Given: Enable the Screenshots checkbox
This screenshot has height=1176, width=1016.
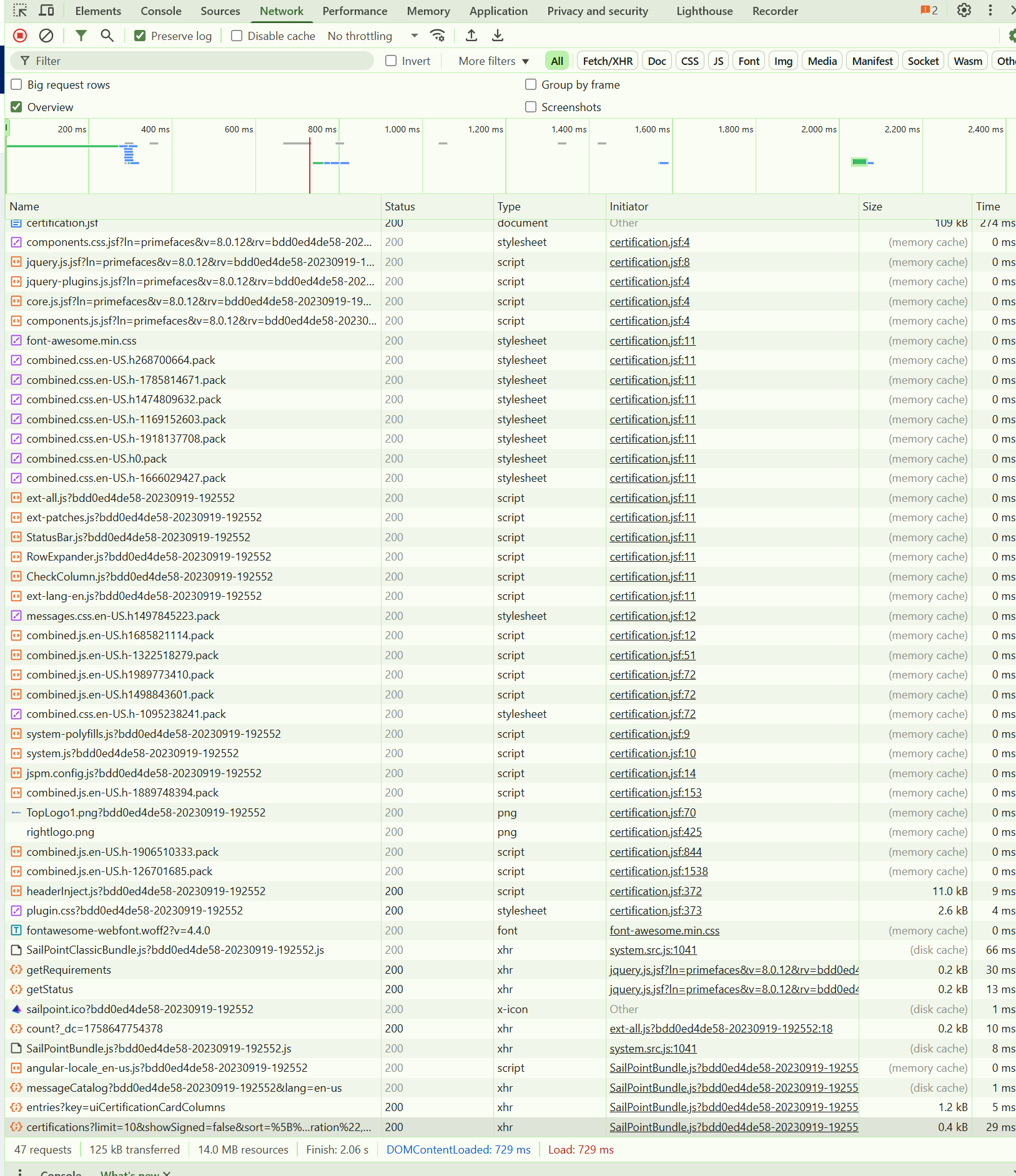Looking at the screenshot, I should pyautogui.click(x=531, y=107).
